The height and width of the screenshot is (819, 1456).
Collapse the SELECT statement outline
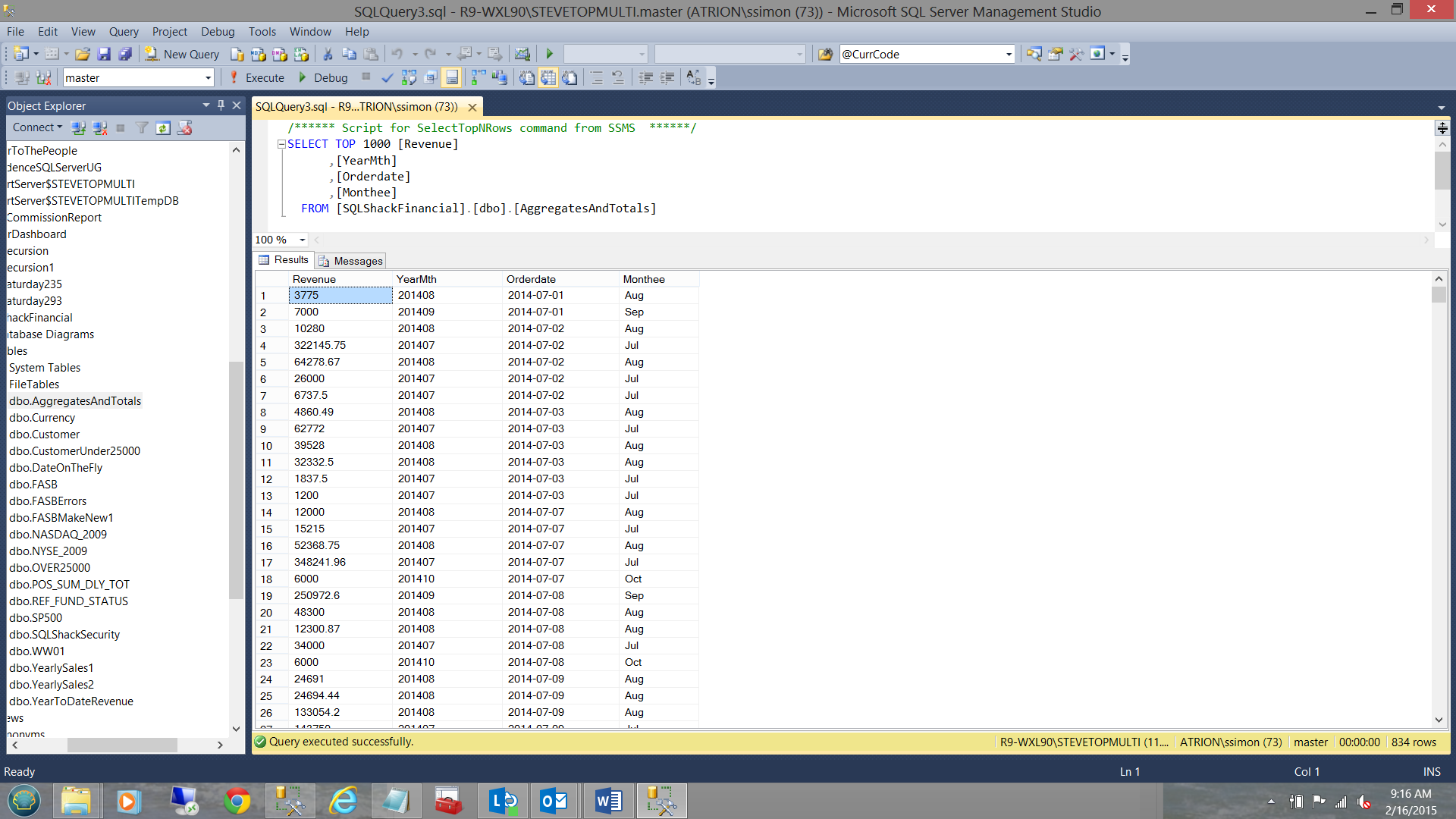click(281, 144)
